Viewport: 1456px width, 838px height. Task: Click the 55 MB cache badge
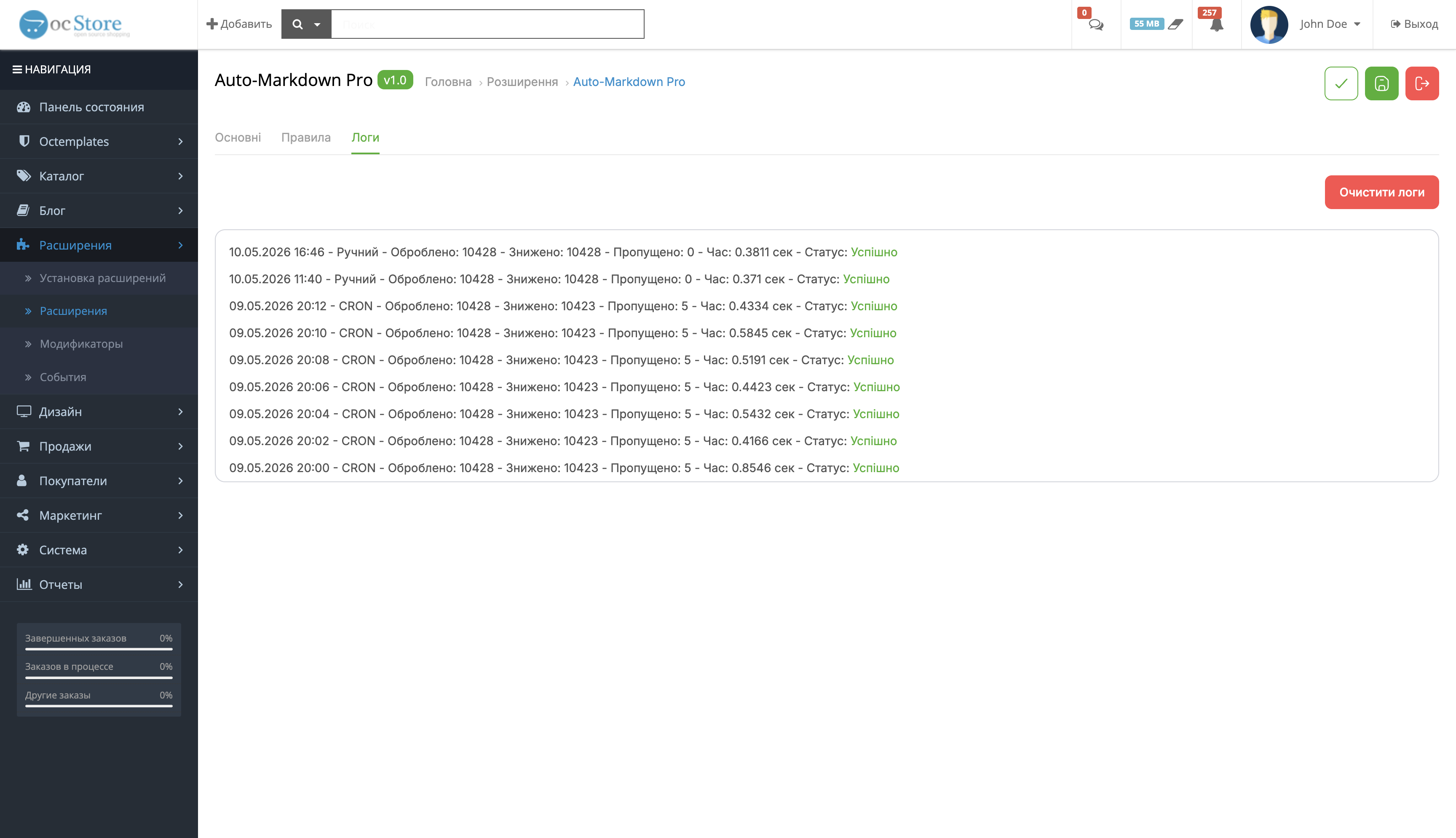[x=1146, y=24]
